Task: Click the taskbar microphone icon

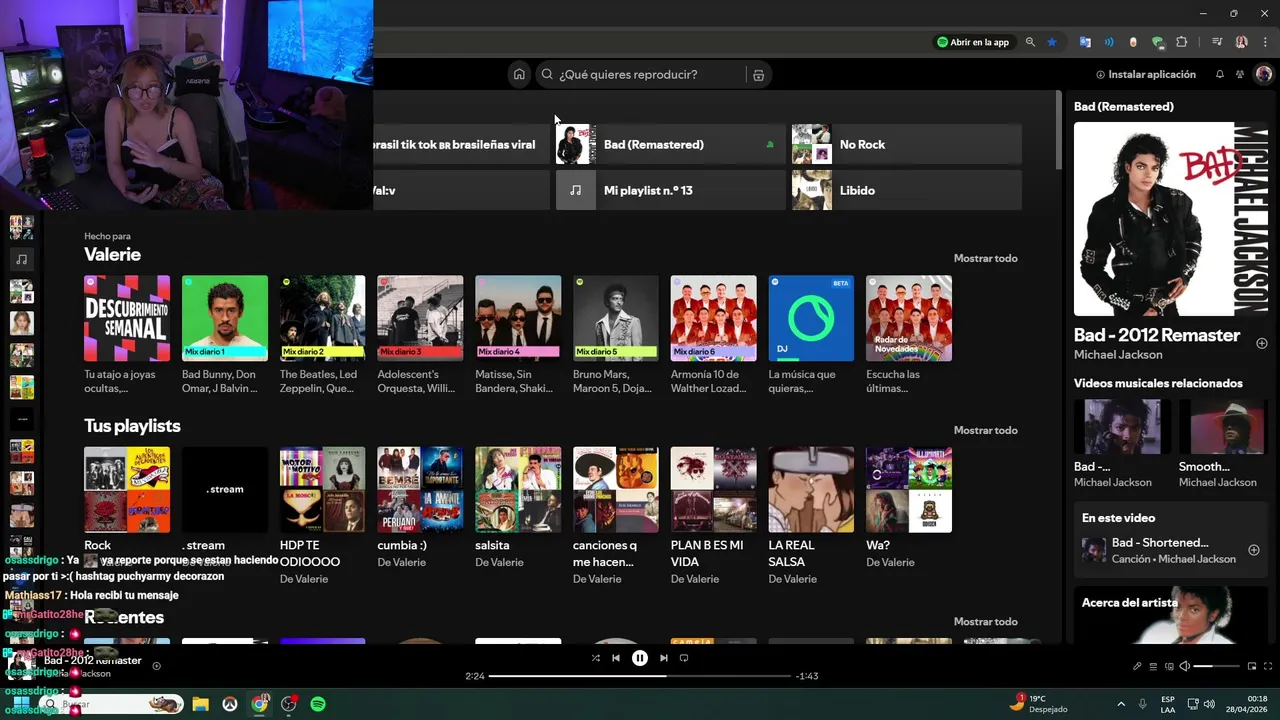Action: pyautogui.click(x=1142, y=704)
